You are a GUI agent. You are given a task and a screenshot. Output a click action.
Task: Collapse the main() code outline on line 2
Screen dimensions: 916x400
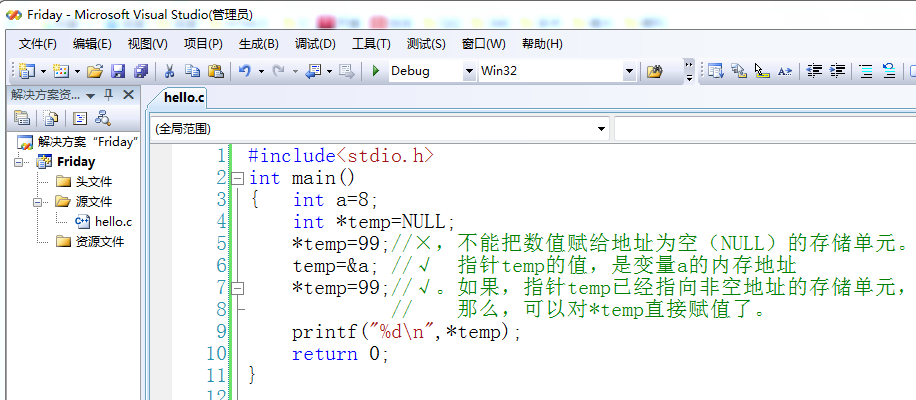point(238,178)
